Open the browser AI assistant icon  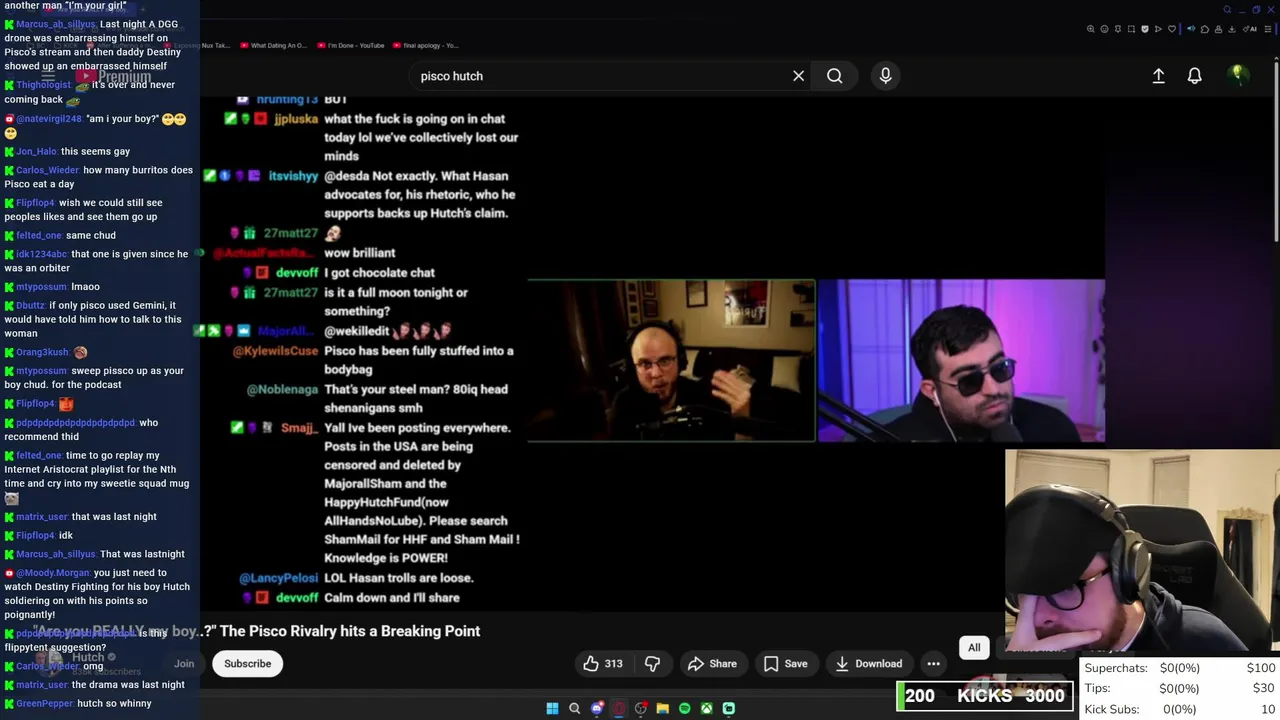pos(1250,29)
